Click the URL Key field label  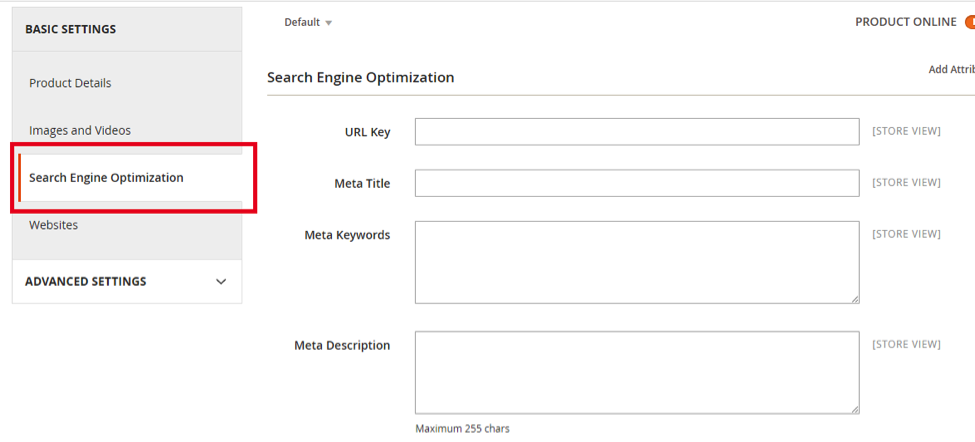(366, 132)
